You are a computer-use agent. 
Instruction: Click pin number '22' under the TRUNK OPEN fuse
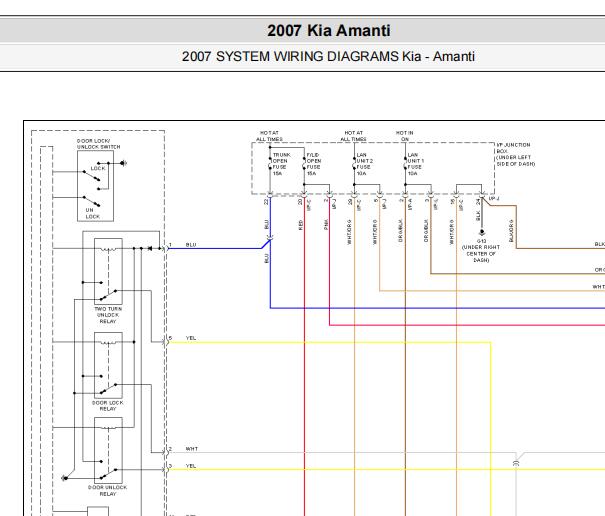[x=266, y=201]
